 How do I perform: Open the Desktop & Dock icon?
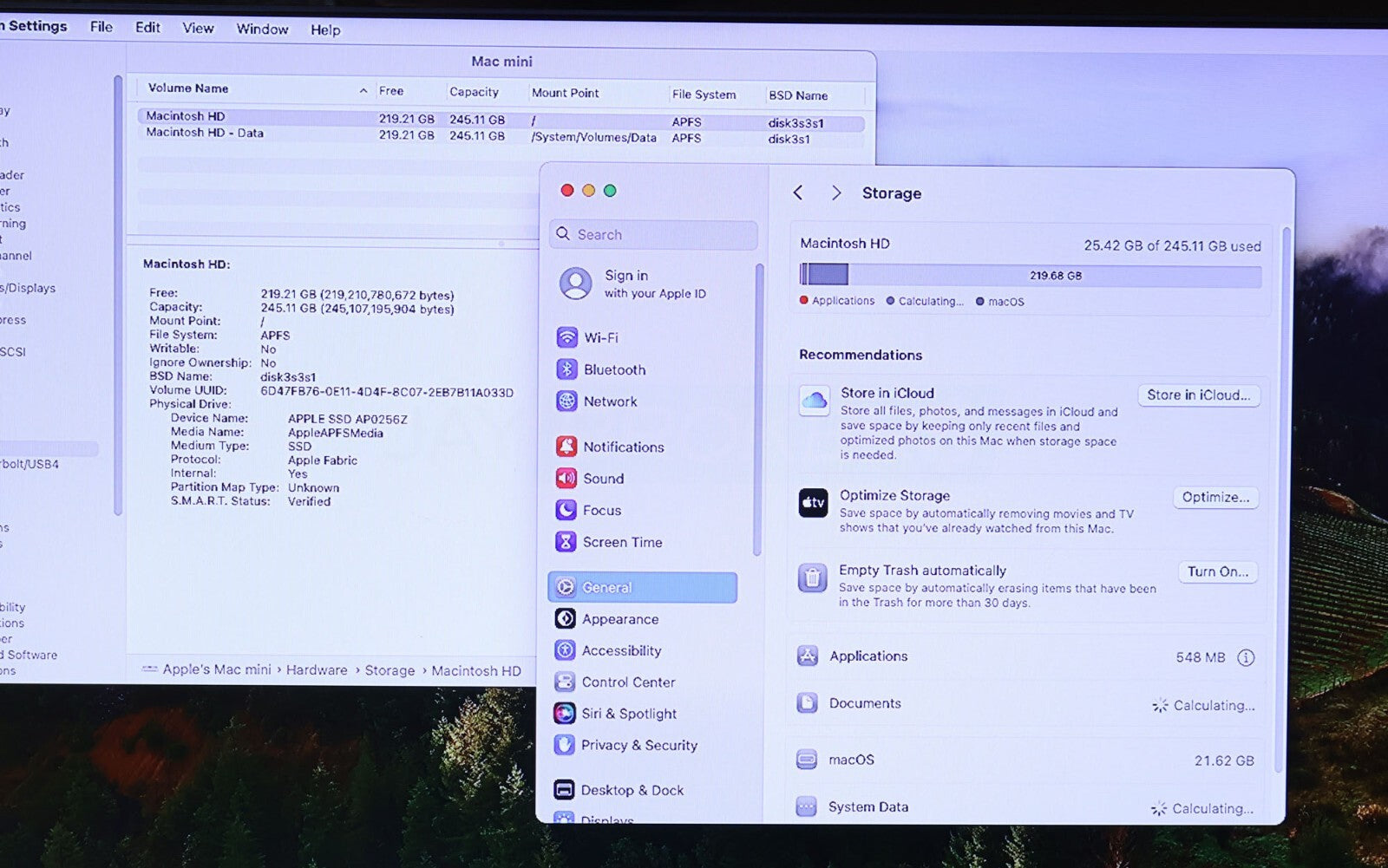(564, 790)
